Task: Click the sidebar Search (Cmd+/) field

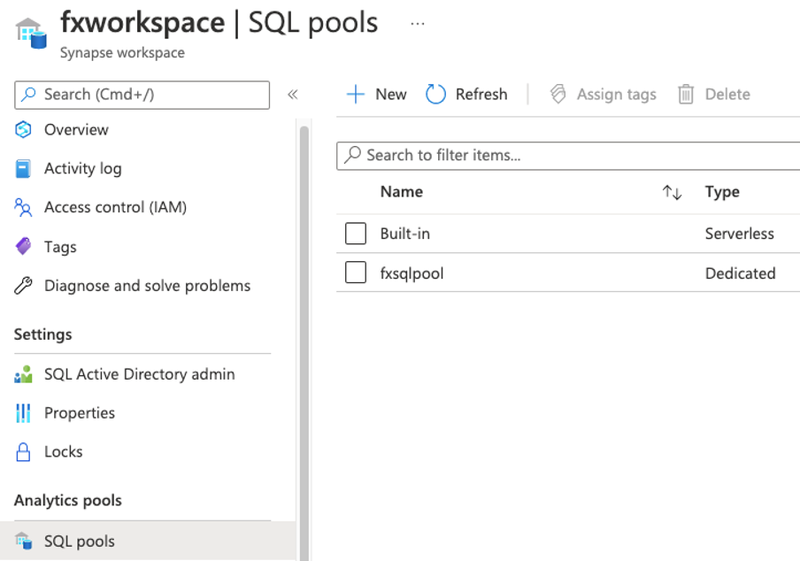Action: [142, 95]
